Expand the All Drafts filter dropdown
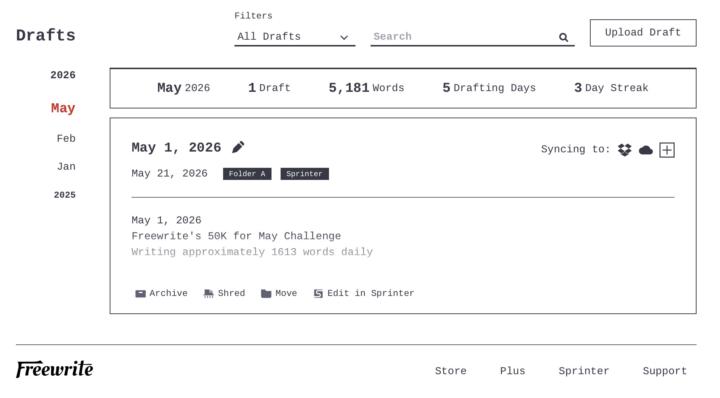720x398 pixels. coord(294,37)
